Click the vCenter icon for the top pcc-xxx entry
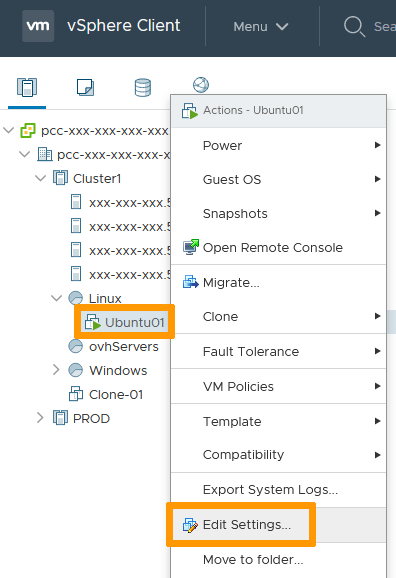This screenshot has height=578, width=396. (x=28, y=130)
